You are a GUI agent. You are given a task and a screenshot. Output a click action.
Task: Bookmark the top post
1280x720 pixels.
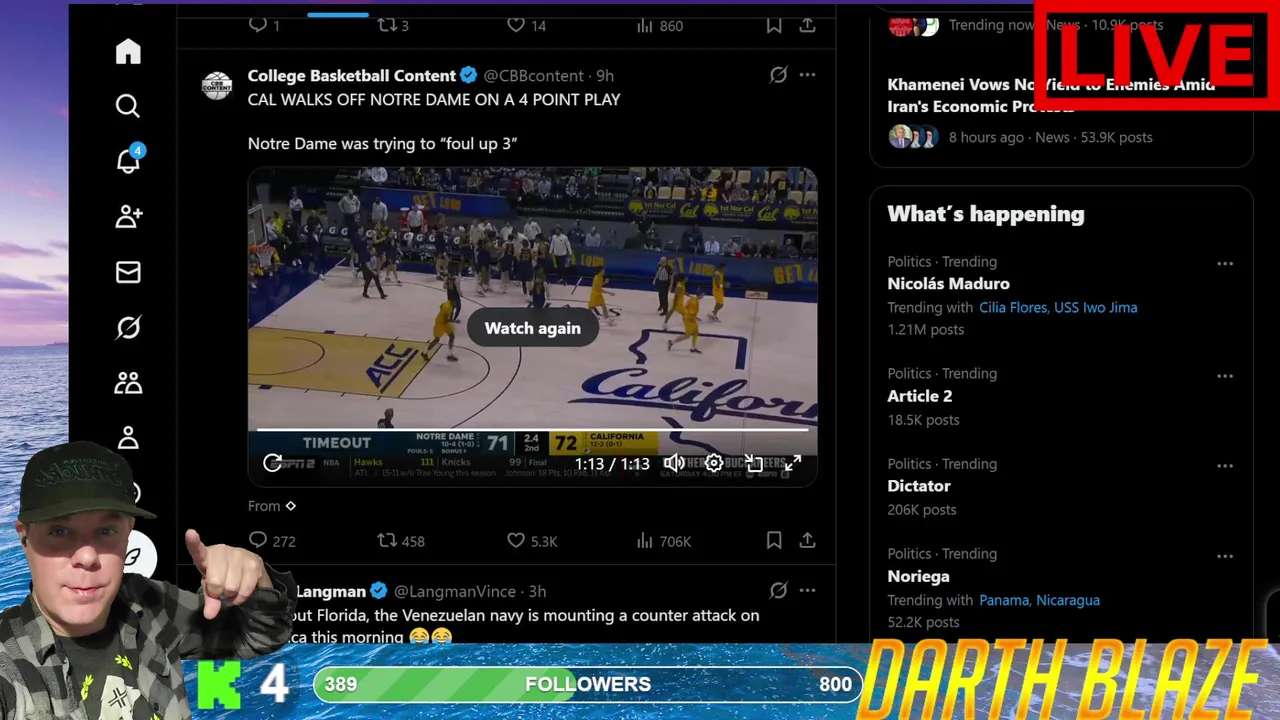[774, 25]
